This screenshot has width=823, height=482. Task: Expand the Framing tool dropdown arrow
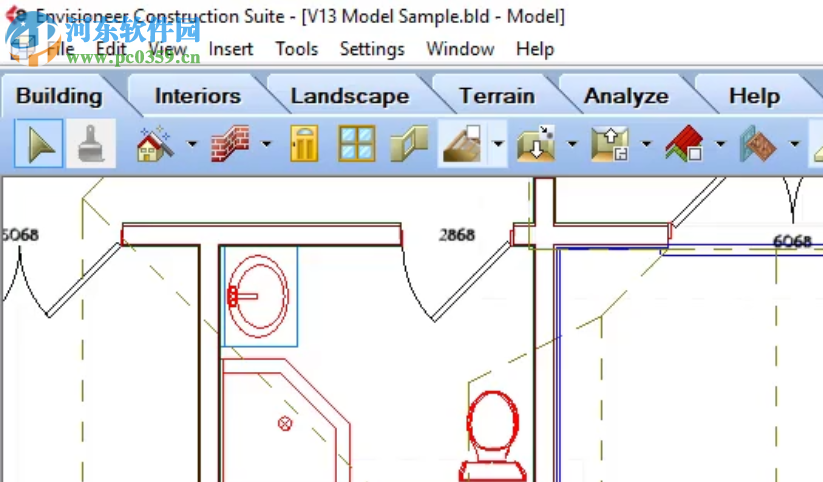coord(795,143)
